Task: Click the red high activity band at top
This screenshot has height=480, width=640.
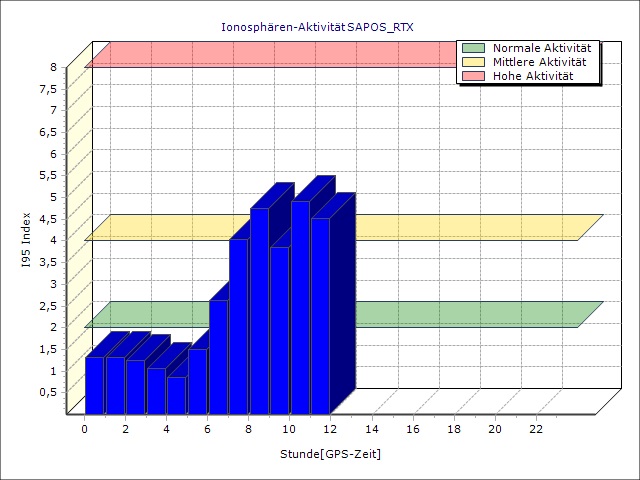Action: coord(270,54)
